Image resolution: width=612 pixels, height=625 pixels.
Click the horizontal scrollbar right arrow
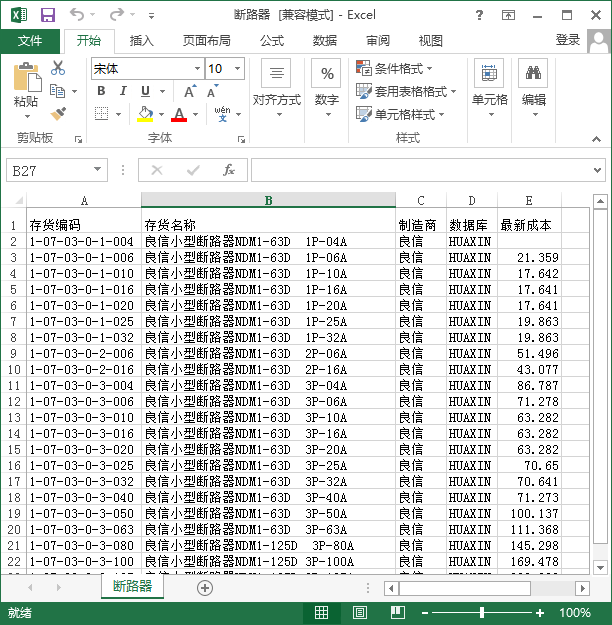coord(582,588)
